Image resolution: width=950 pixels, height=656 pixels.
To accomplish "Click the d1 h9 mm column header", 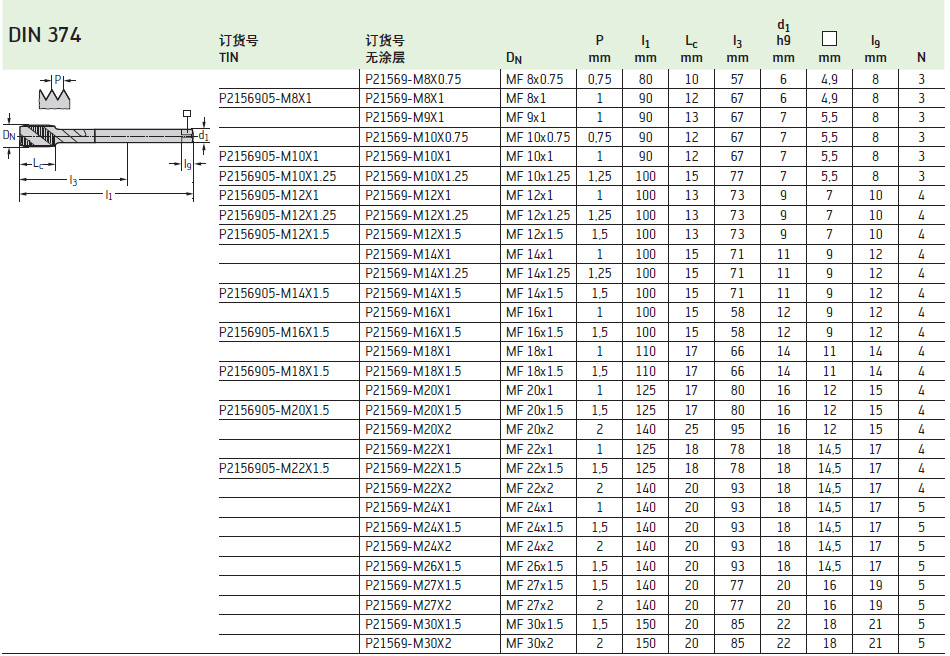I will tap(783, 42).
